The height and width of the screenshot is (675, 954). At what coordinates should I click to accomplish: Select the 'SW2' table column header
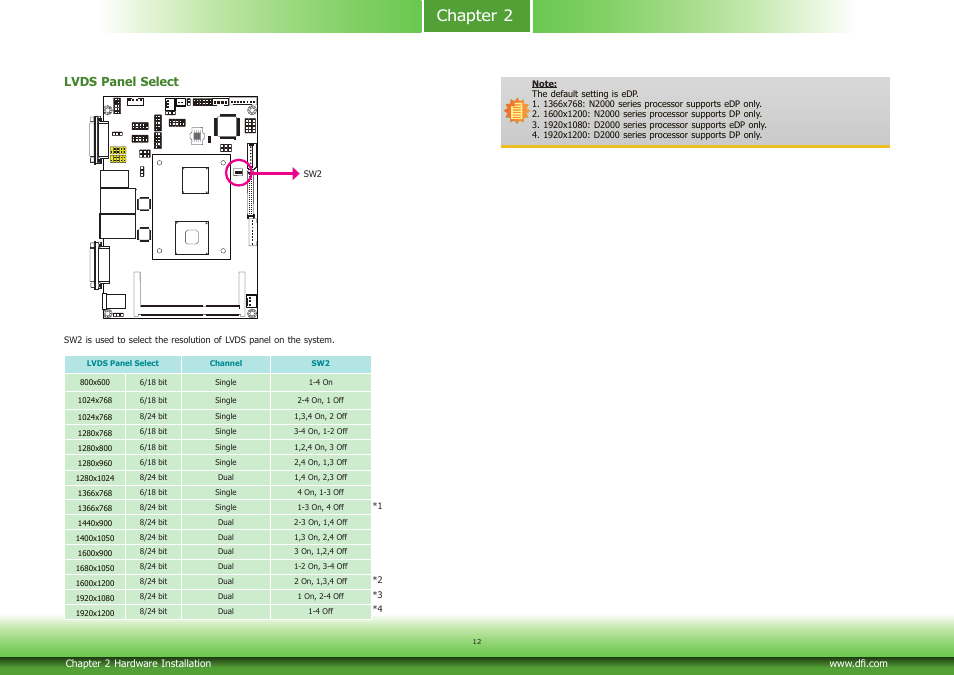coord(321,363)
